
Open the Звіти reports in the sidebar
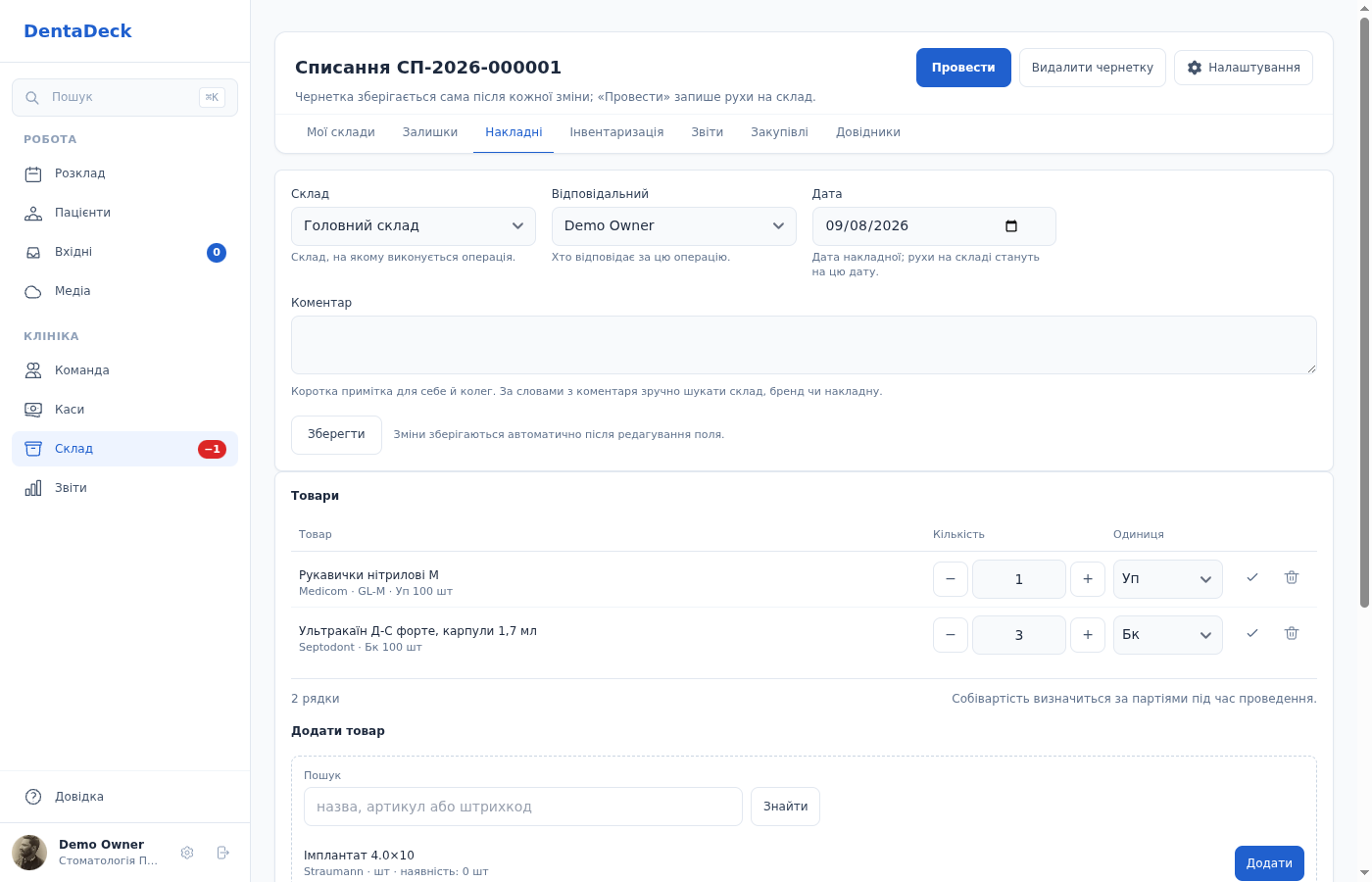click(124, 488)
